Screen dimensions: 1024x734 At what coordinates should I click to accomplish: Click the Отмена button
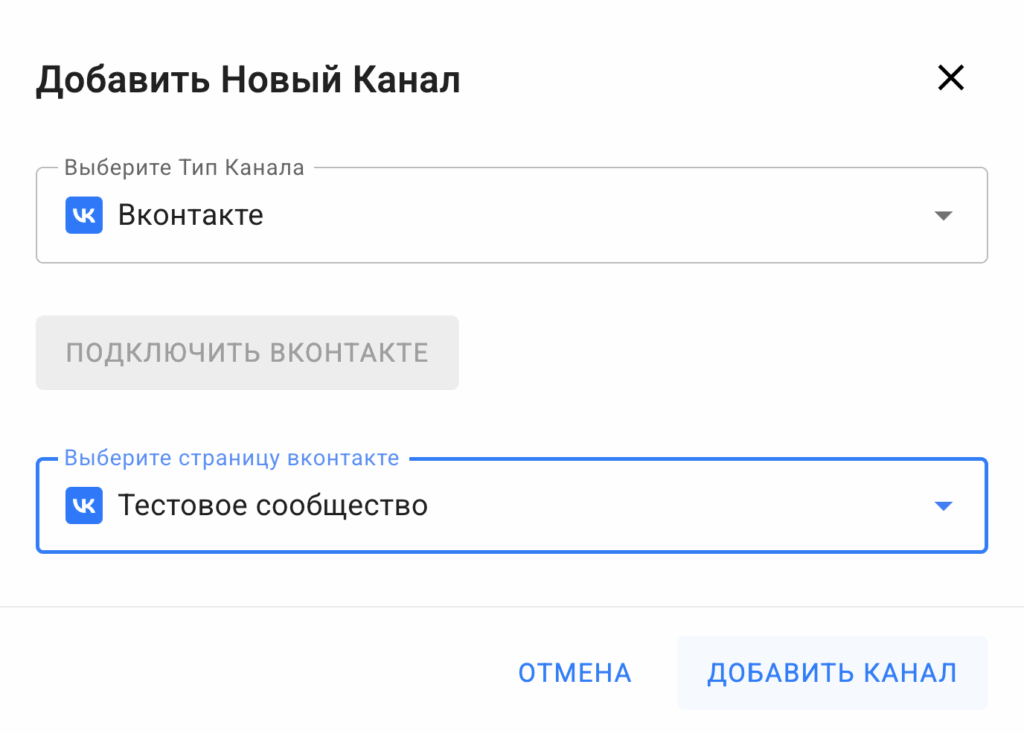pos(574,673)
